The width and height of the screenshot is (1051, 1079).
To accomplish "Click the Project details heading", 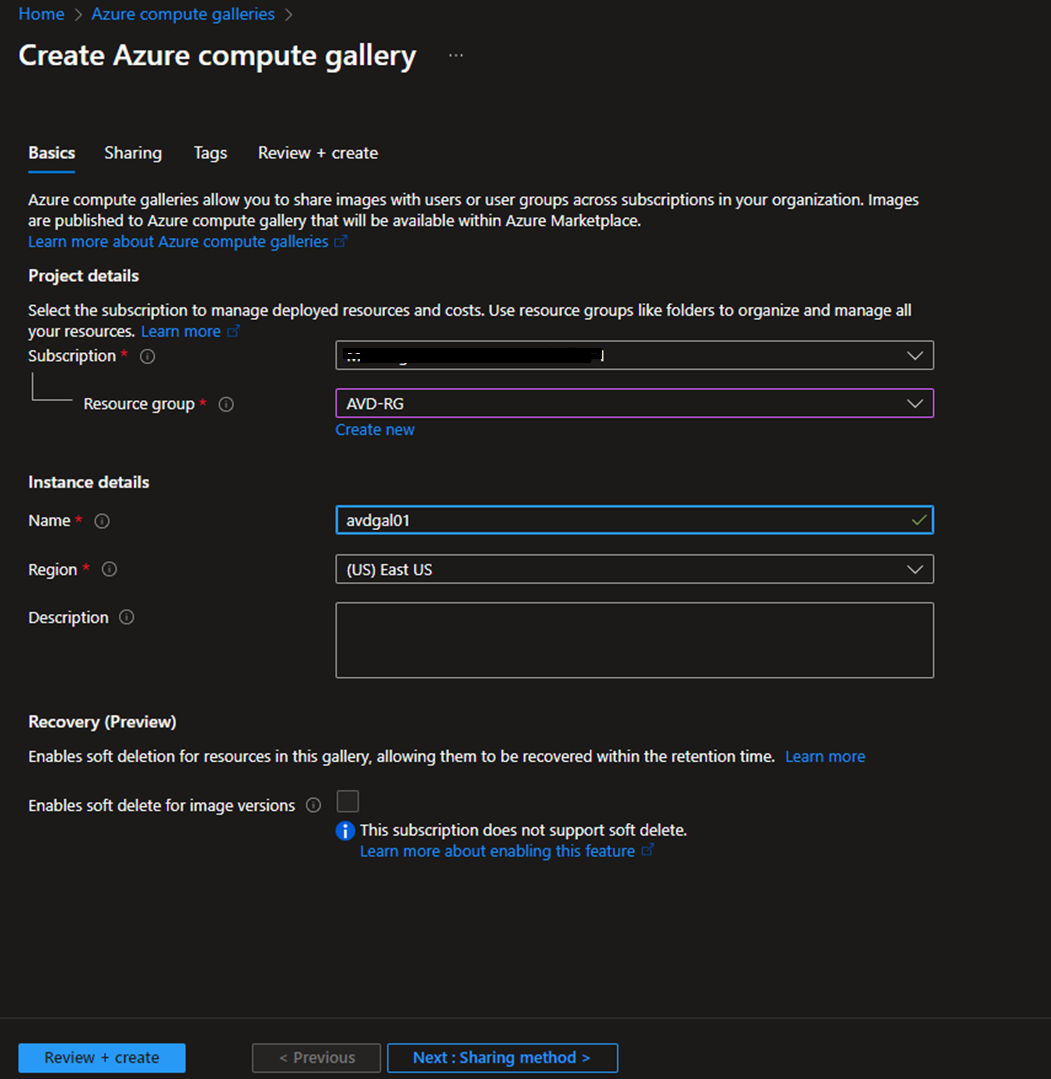I will point(83,276).
